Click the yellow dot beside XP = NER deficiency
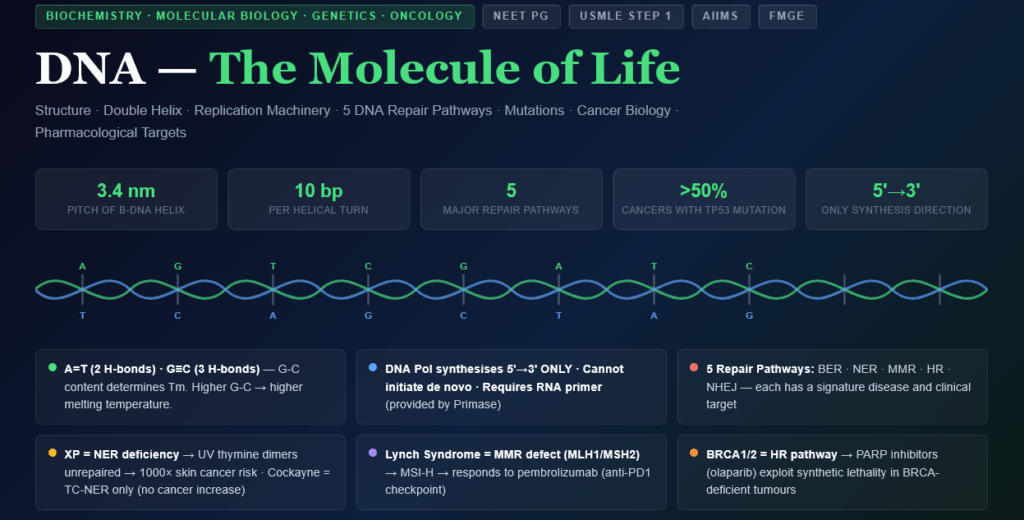Screen dimensions: 1024x520 (52, 453)
